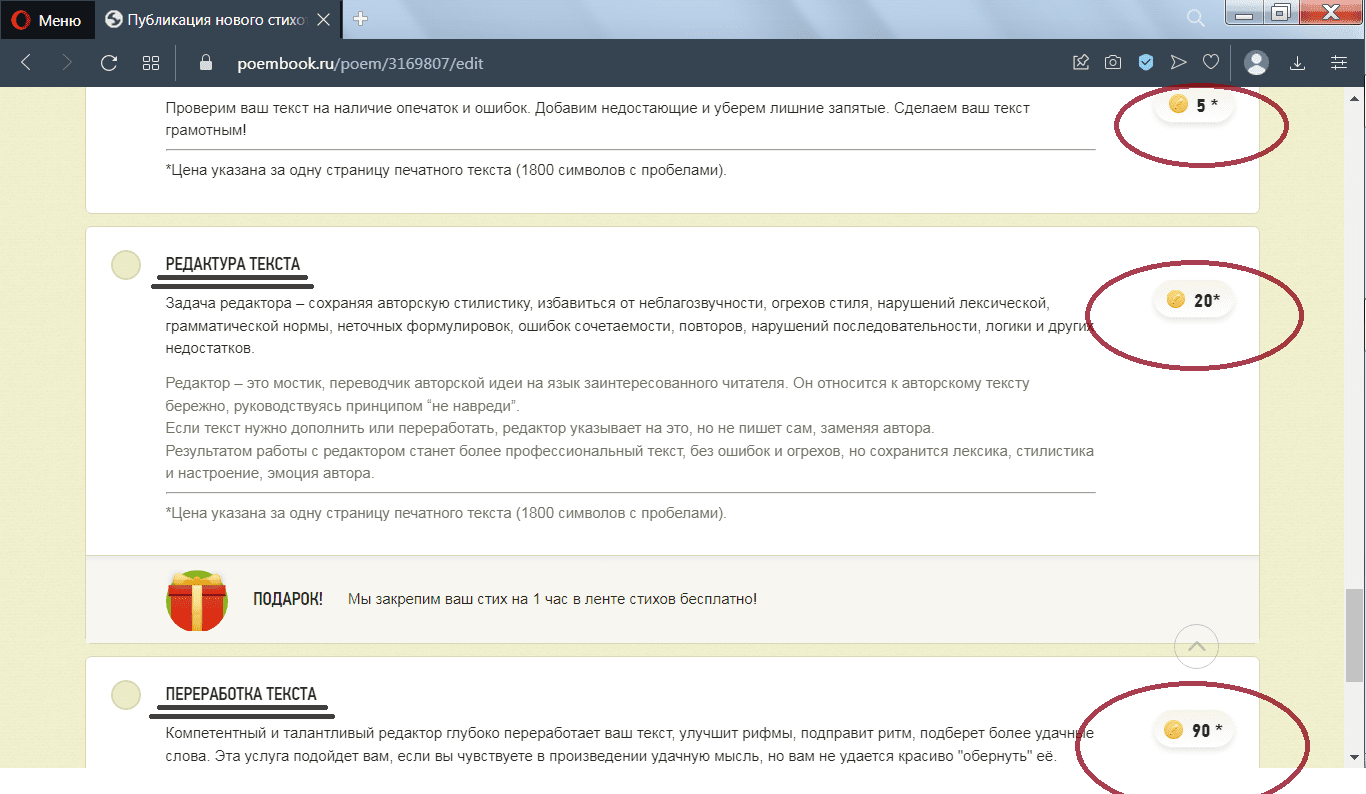Close the Публикация нового стихо tab
This screenshot has width=1366, height=794.
coord(323,19)
